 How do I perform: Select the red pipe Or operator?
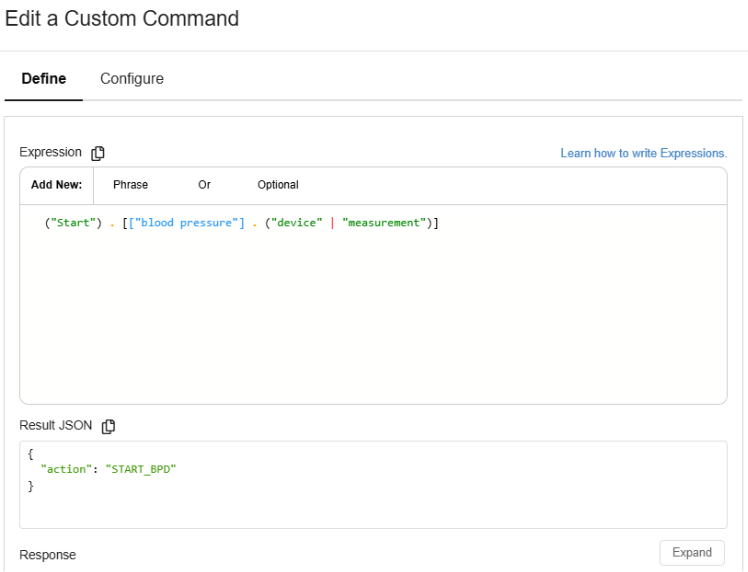[x=332, y=223]
